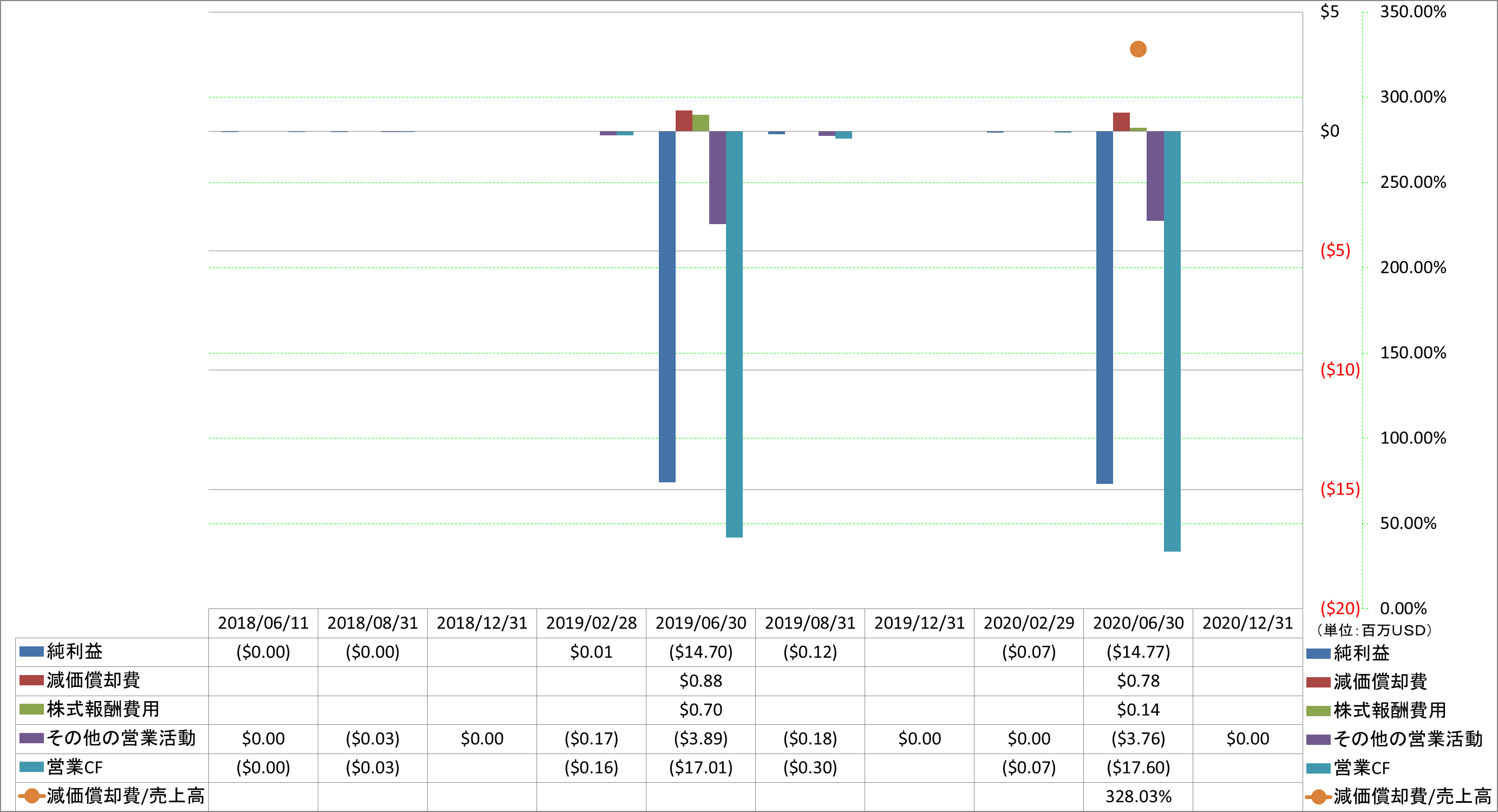Click the $0.14 stock compensation cell
This screenshot has height=812, width=1498.
coord(1138,710)
